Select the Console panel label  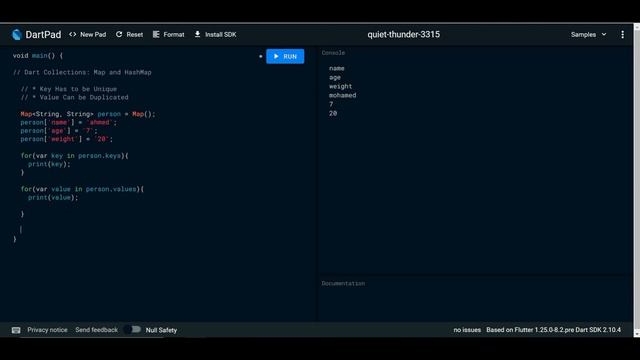(333, 53)
